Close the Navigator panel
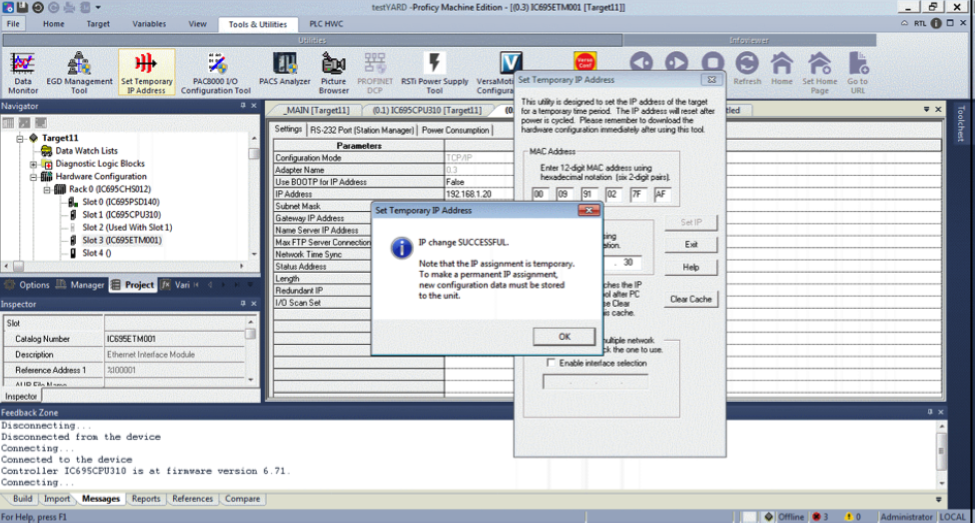 [x=254, y=106]
